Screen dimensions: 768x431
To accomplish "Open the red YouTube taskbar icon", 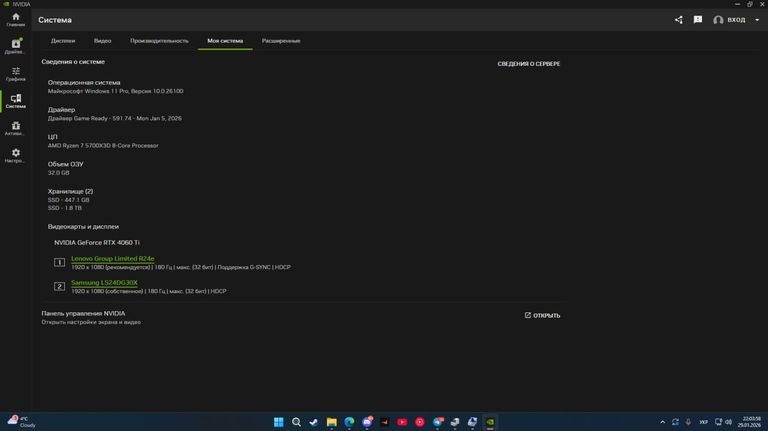I will 402,422.
